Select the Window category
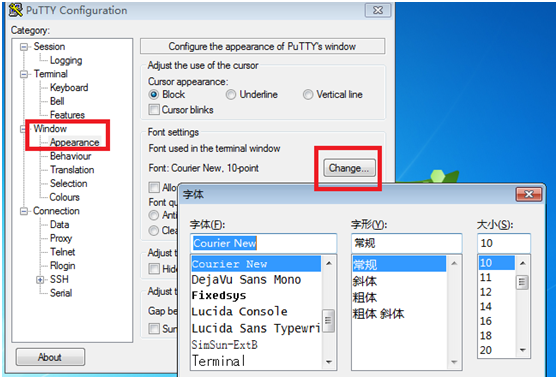This screenshot has height=379, width=558. coord(50,129)
